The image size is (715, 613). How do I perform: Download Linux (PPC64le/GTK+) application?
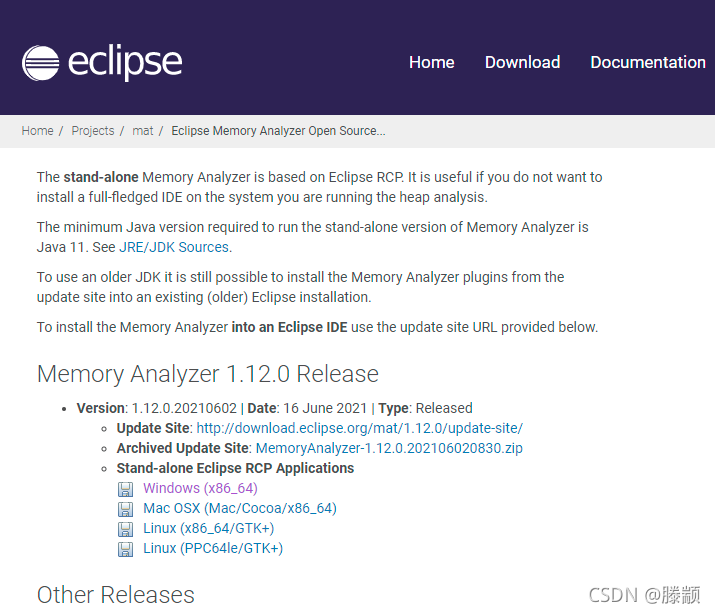point(213,549)
